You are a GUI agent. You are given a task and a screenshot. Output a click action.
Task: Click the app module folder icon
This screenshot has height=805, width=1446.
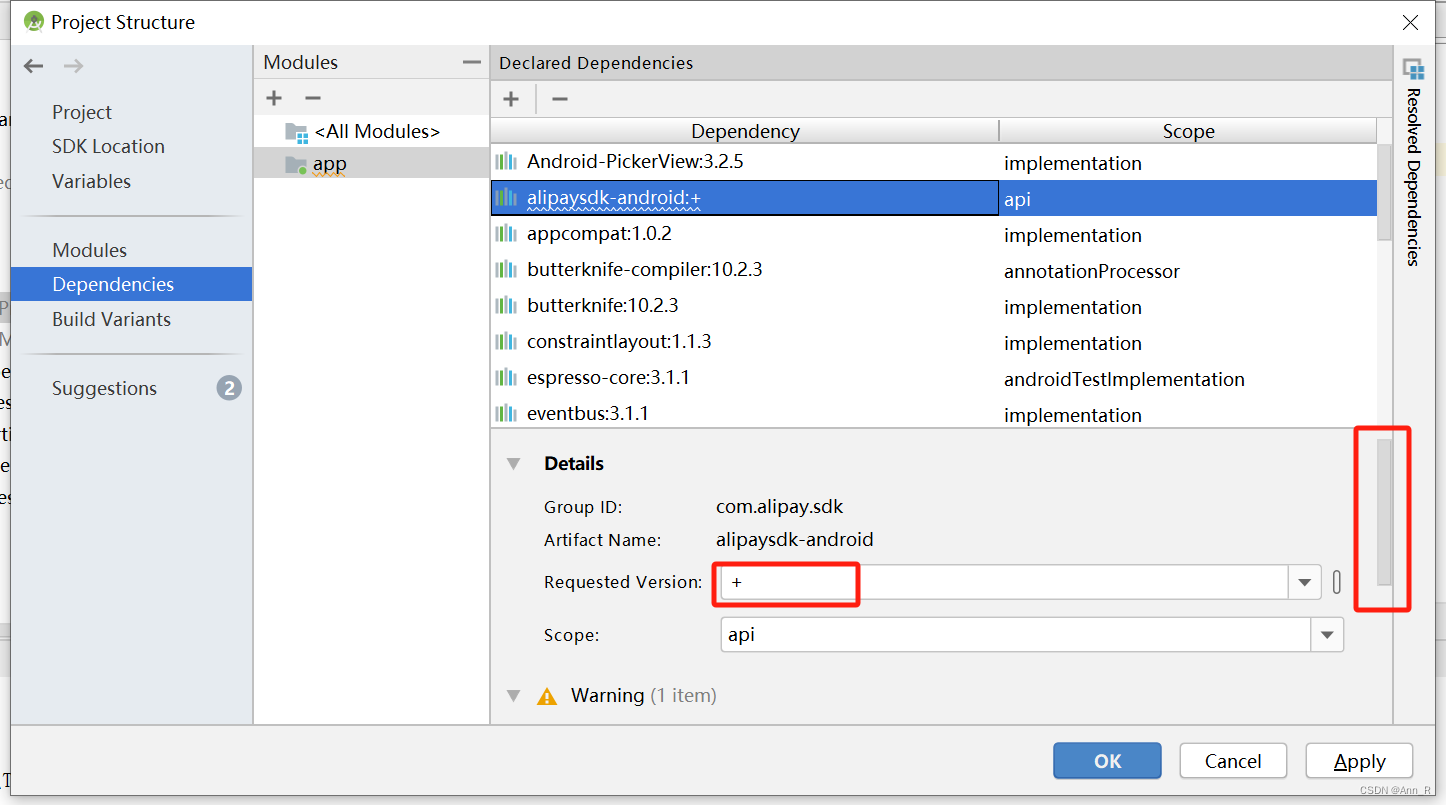pyautogui.click(x=296, y=164)
